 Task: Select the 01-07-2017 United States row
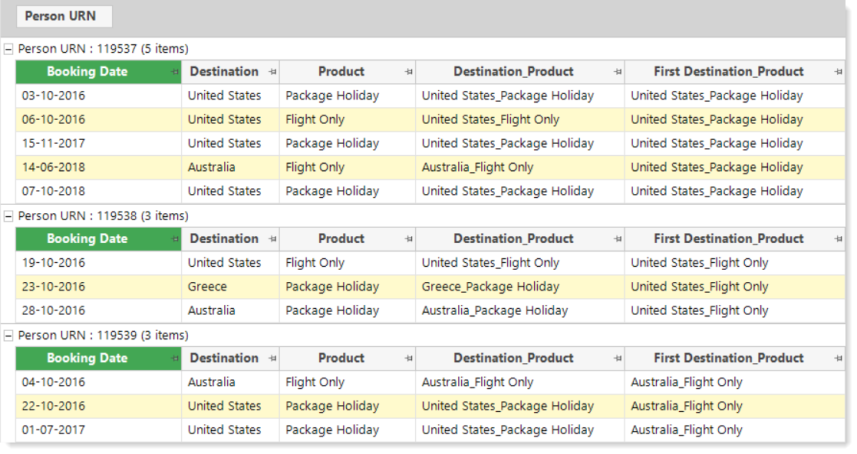(x=430, y=430)
